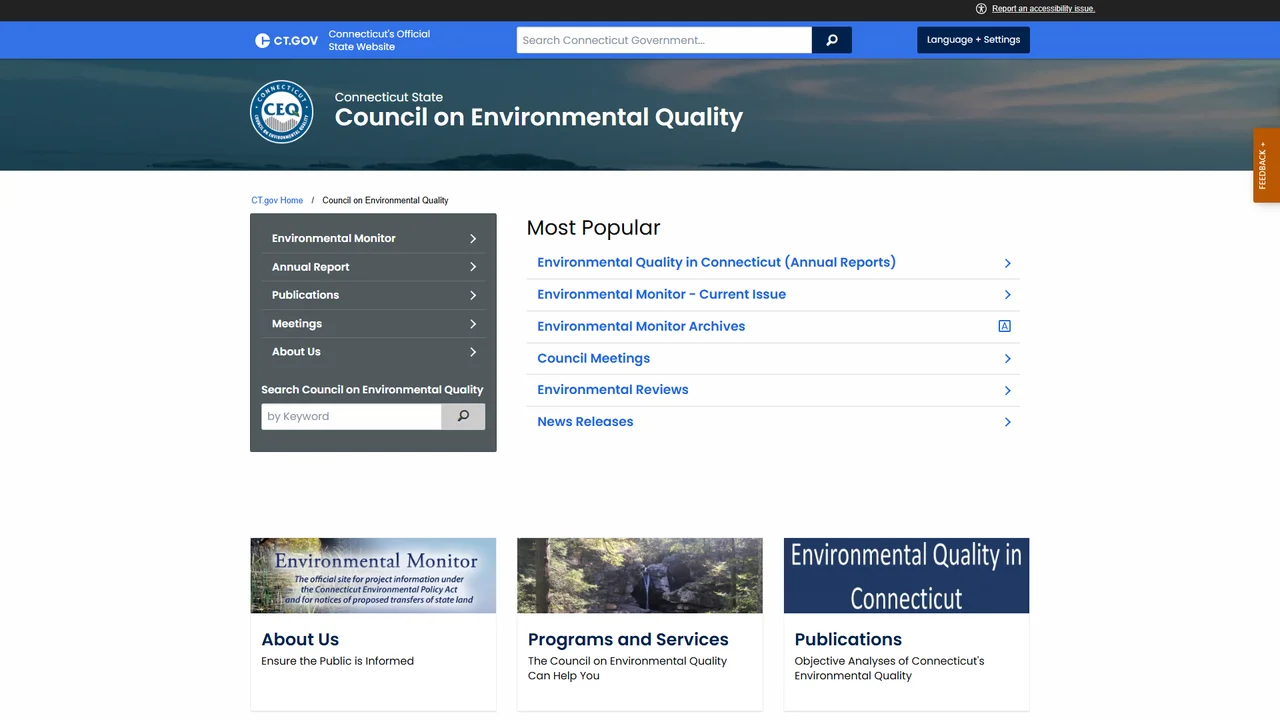Click the chevron beside News Releases
Viewport: 1280px width, 720px height.
(x=1007, y=423)
